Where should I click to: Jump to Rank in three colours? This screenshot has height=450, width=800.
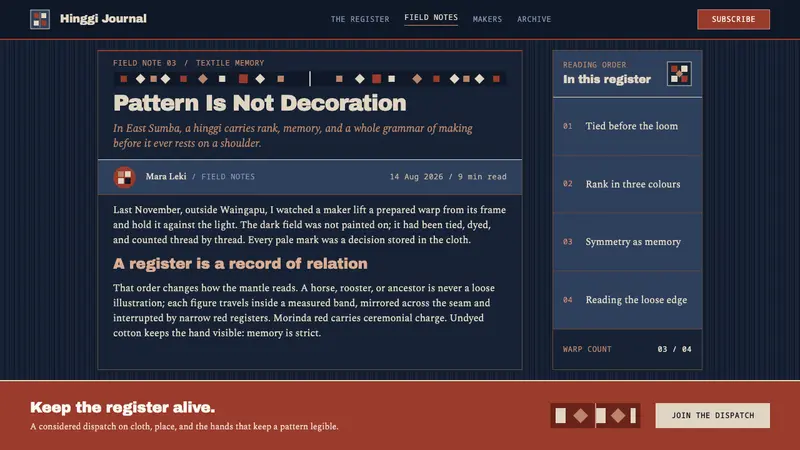pyautogui.click(x=628, y=184)
